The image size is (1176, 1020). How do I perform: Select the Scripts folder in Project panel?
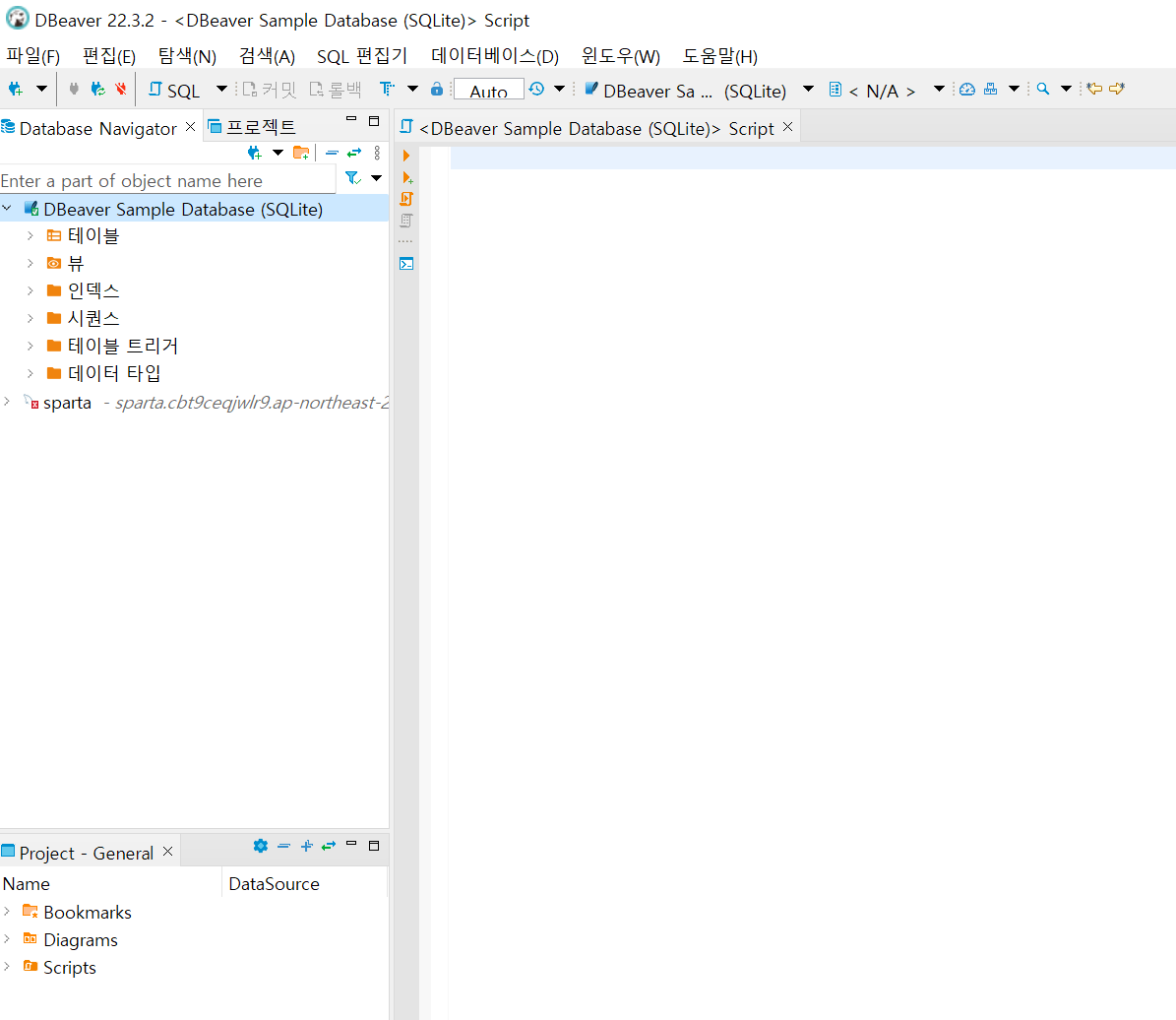(x=69, y=968)
